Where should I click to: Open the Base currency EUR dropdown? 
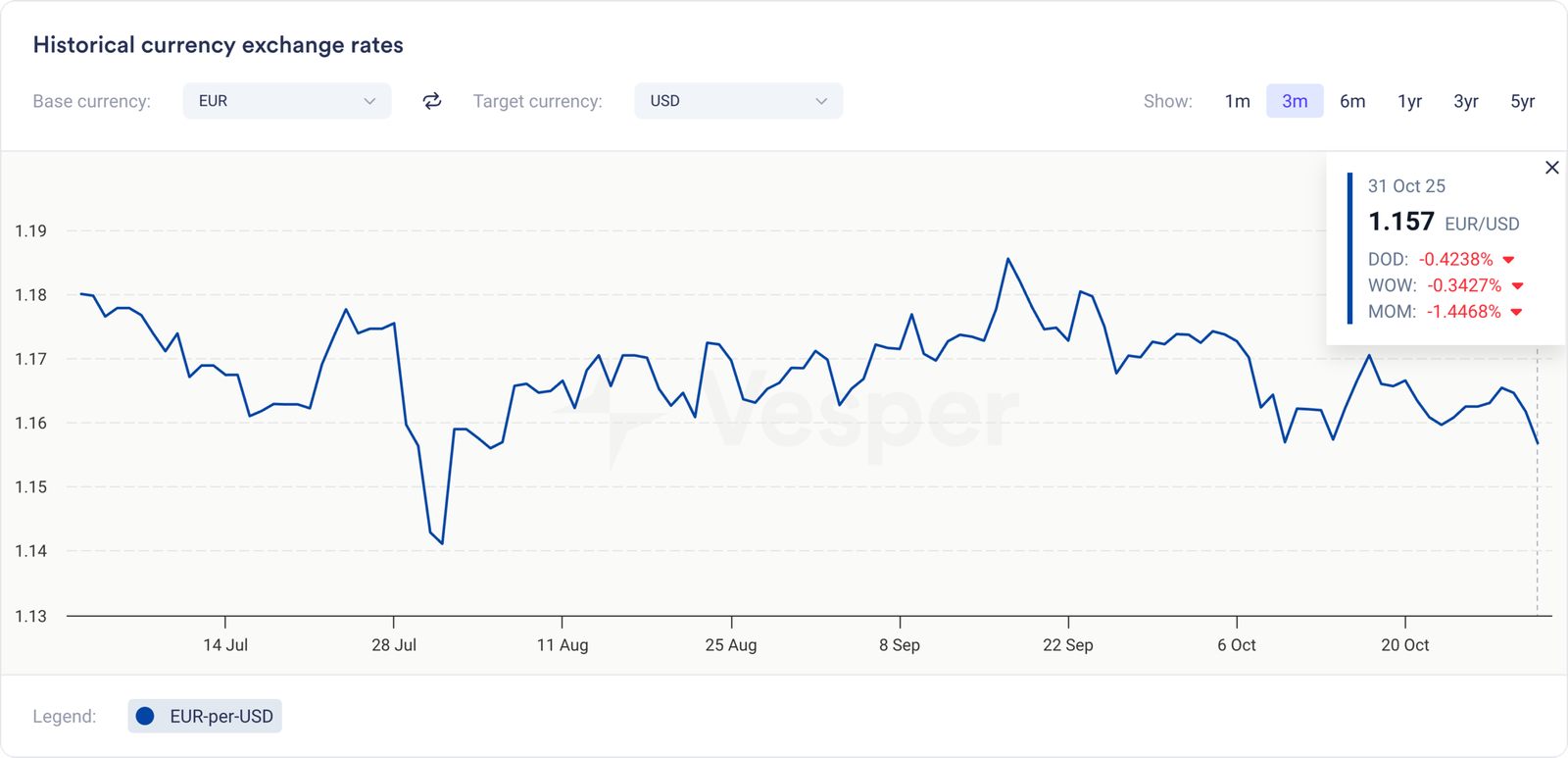click(286, 101)
